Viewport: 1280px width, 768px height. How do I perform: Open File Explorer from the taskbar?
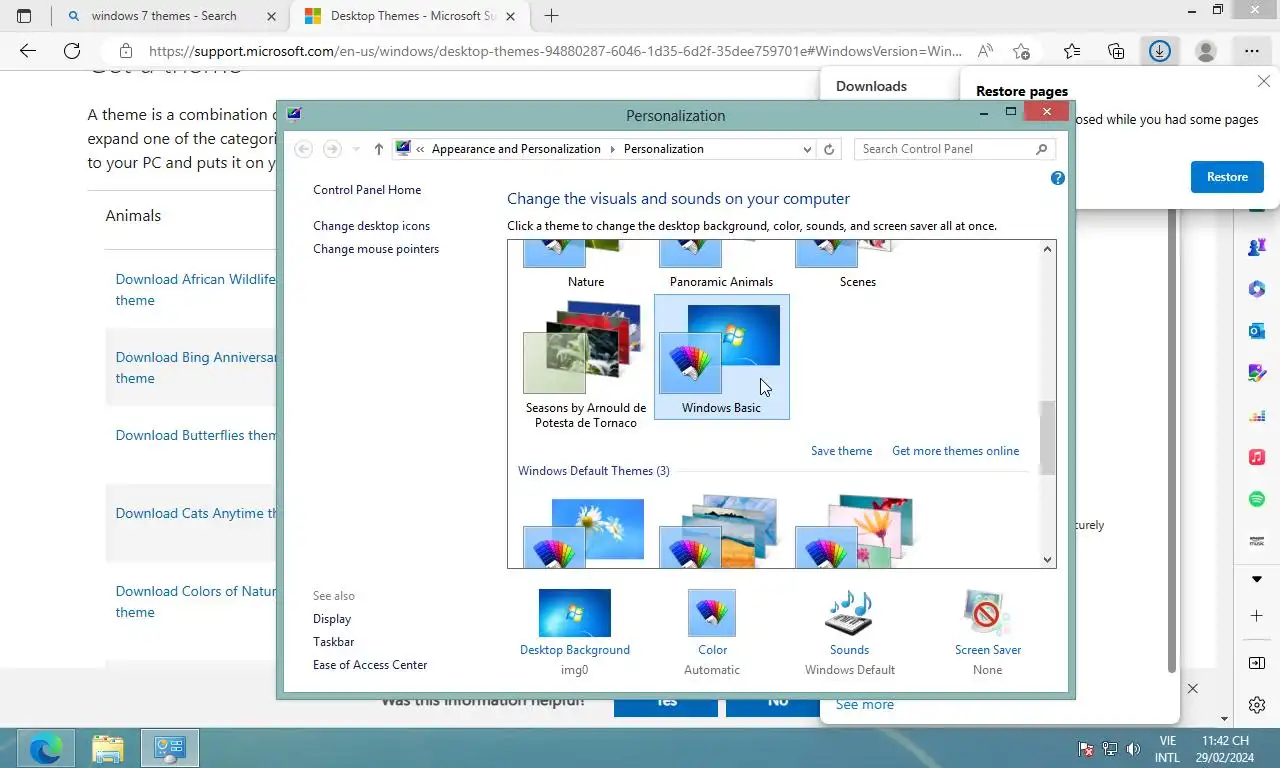(108, 748)
